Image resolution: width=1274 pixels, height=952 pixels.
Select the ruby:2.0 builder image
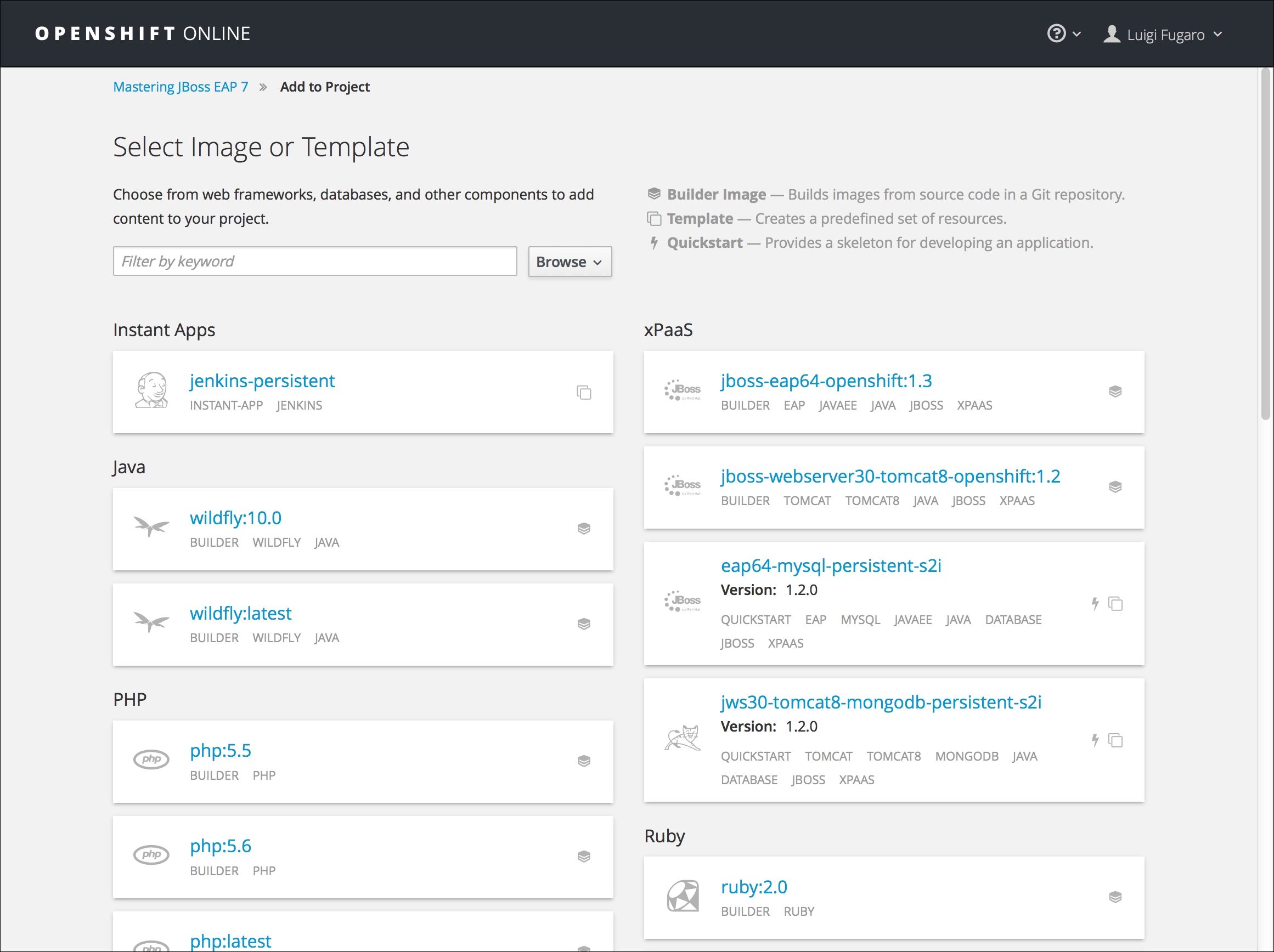[x=754, y=887]
